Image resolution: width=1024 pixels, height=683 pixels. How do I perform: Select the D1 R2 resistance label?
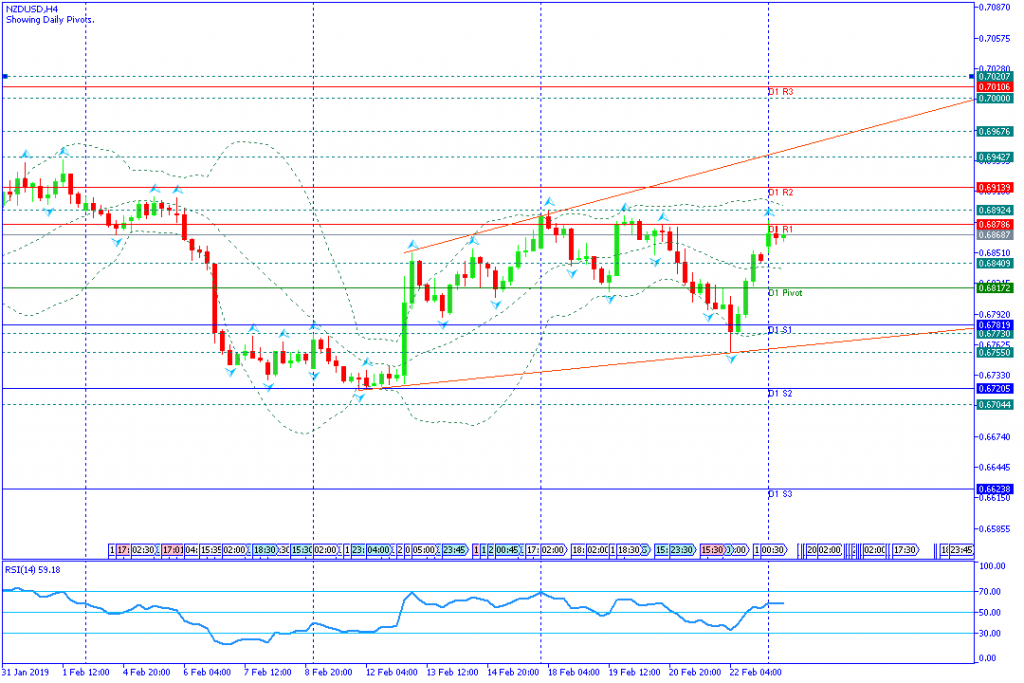(781, 192)
